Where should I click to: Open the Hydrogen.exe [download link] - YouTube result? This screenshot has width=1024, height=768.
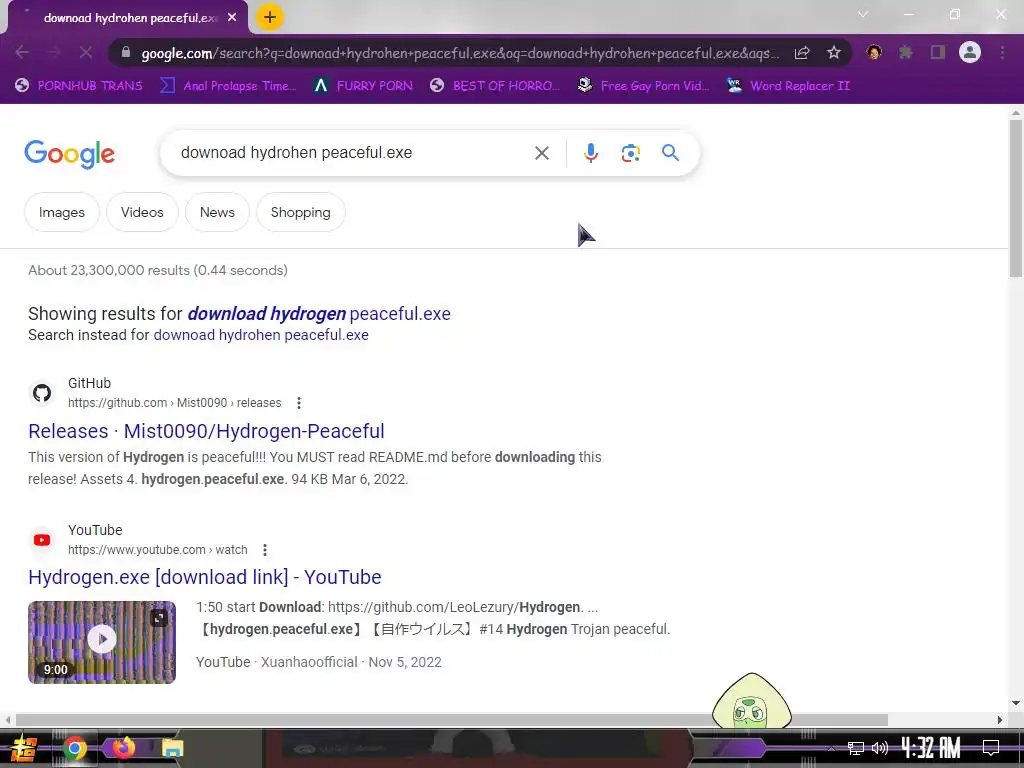(204, 577)
